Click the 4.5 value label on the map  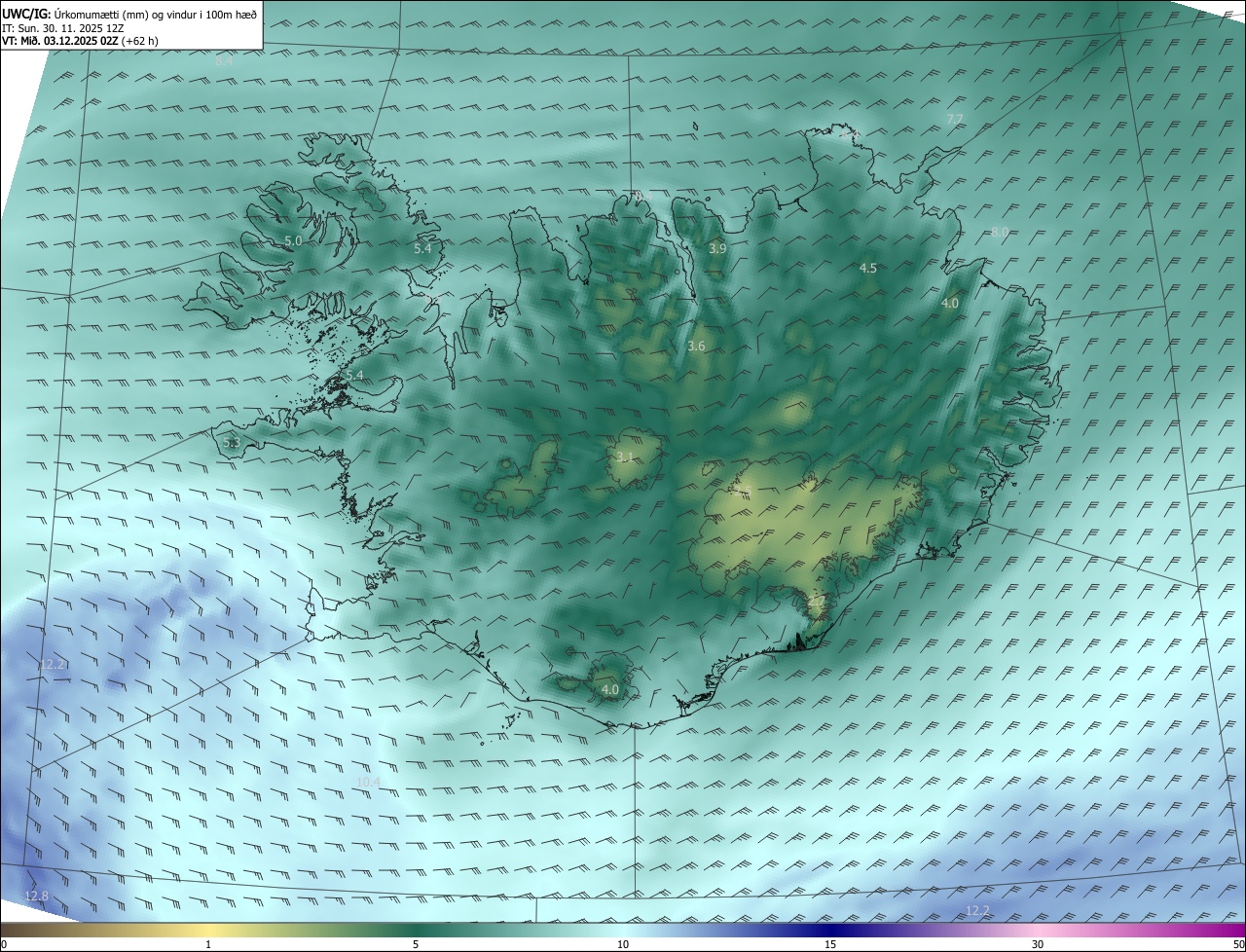point(868,268)
